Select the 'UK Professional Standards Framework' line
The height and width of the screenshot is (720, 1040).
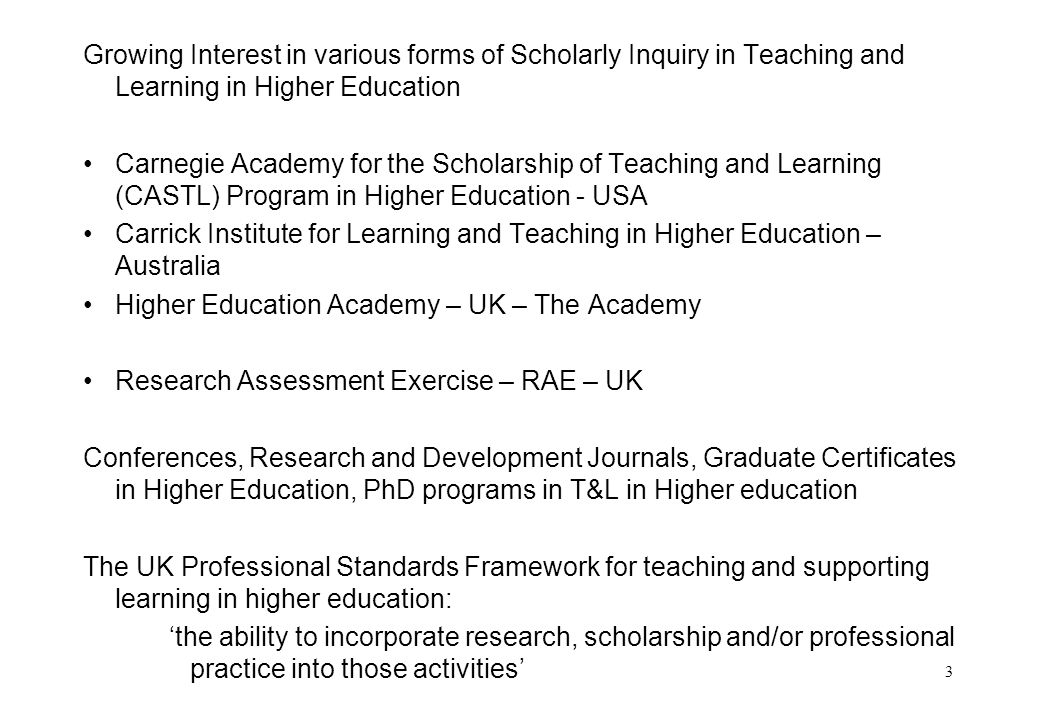[506, 568]
